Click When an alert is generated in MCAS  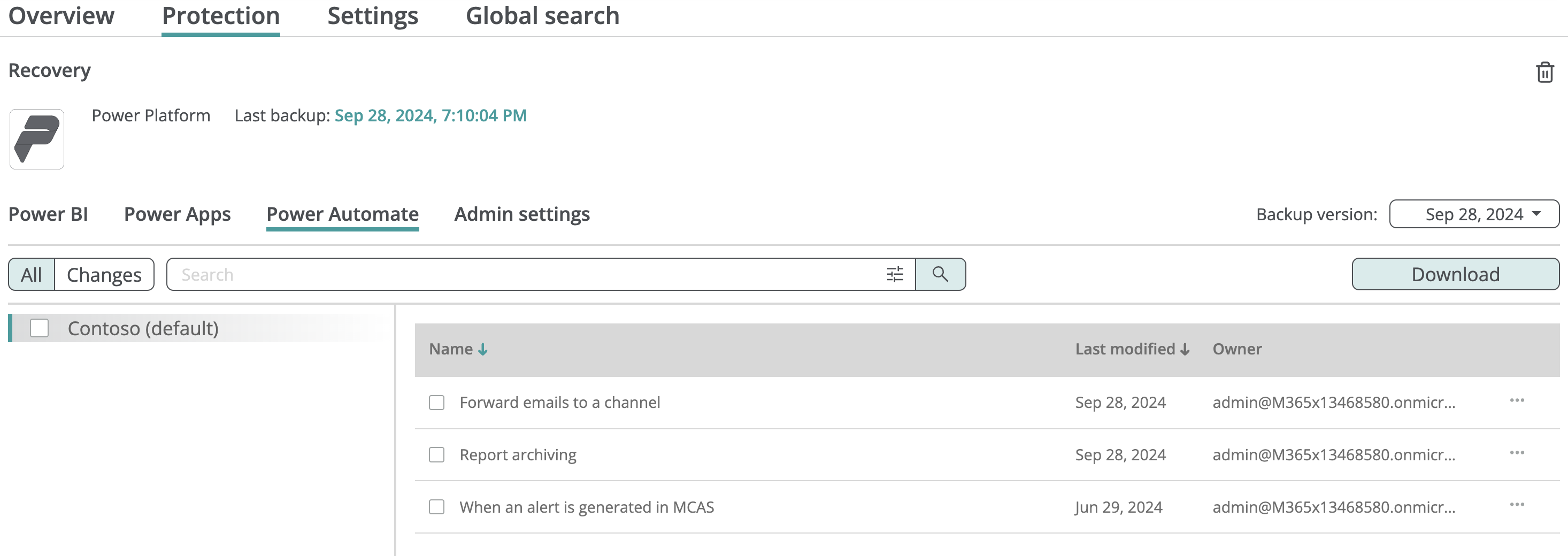pos(587,507)
